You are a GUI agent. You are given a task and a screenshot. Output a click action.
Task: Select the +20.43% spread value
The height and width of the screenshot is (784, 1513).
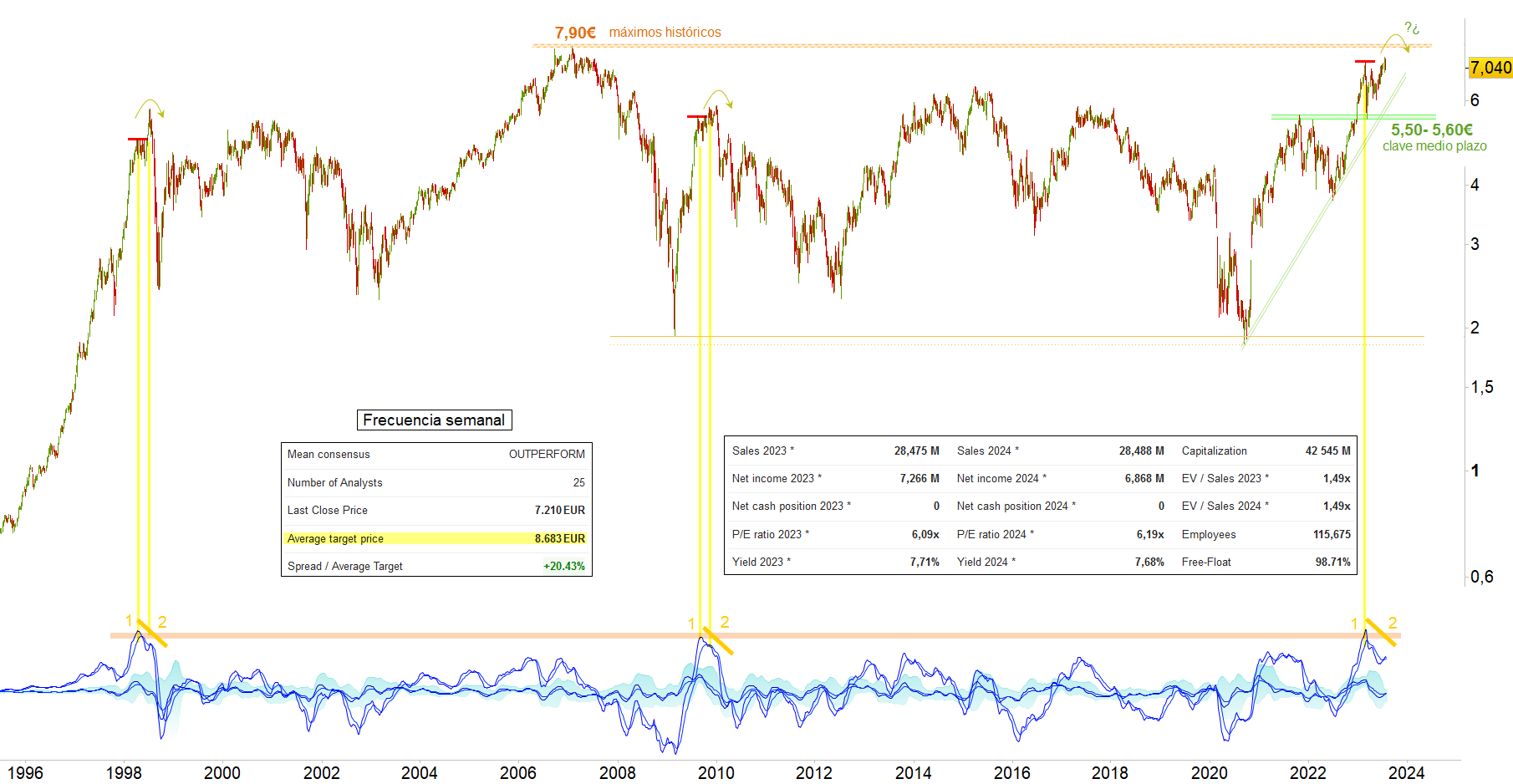tap(564, 567)
